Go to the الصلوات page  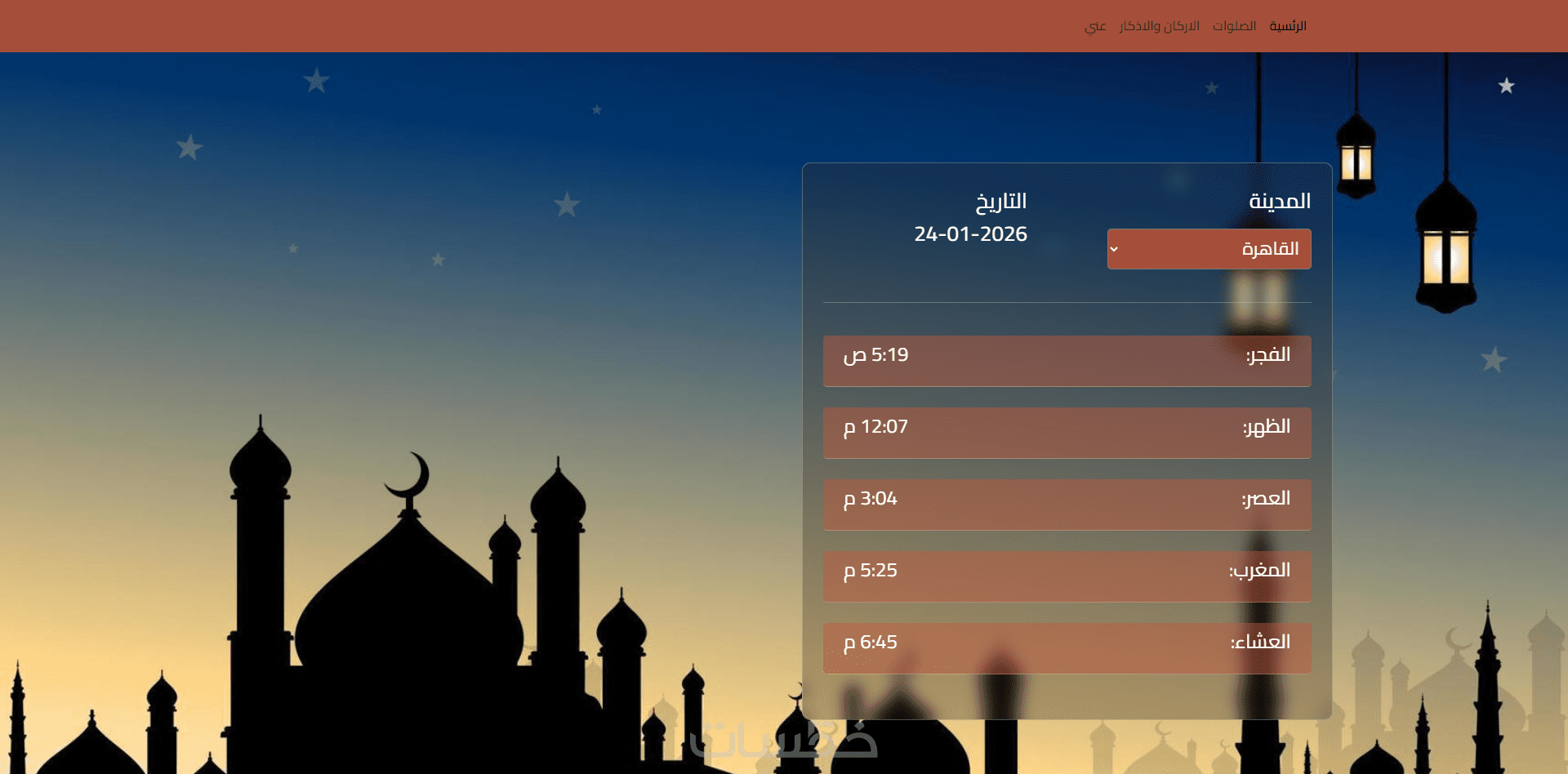tap(1234, 26)
